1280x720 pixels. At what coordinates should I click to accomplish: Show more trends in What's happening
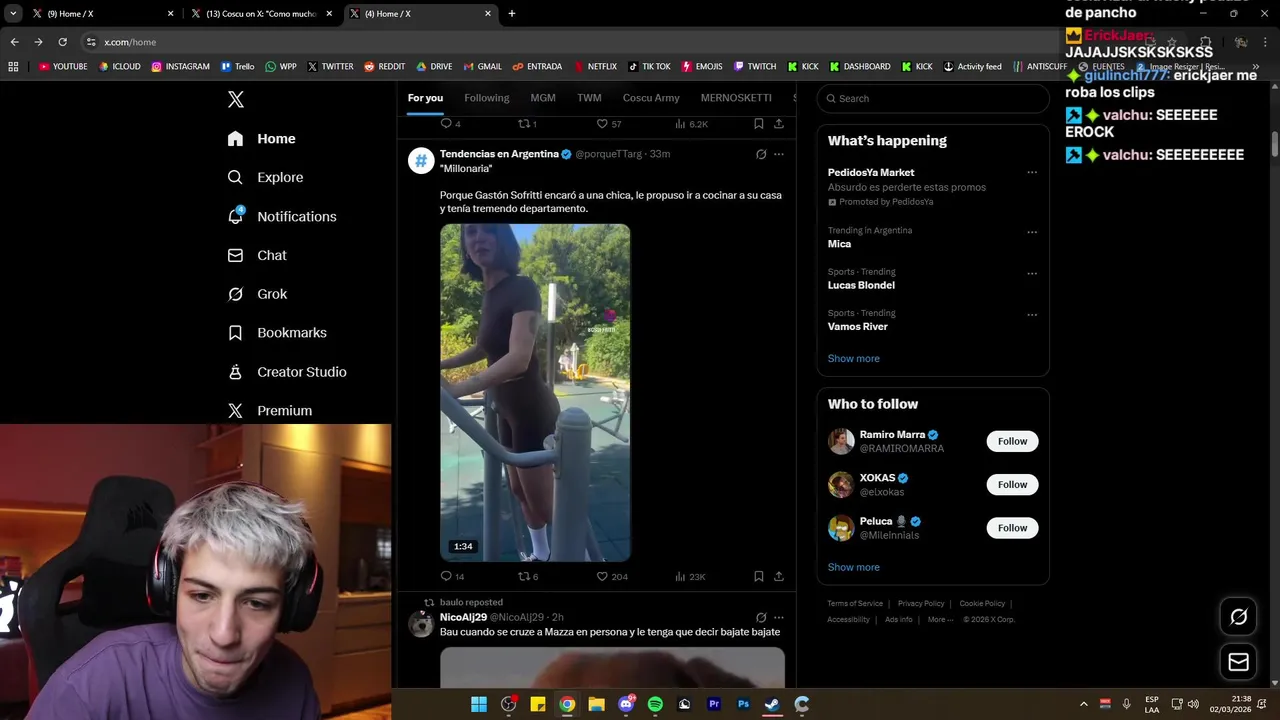[x=854, y=358]
